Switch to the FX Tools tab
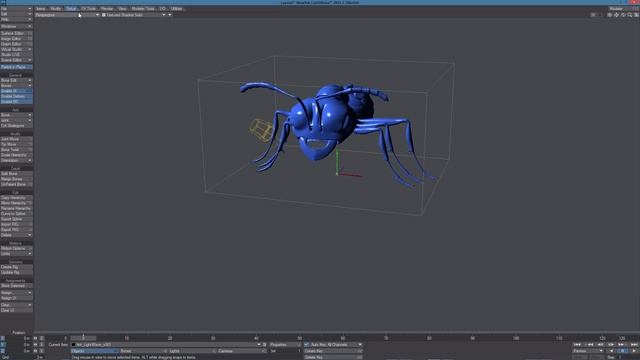640x360 pixels. 88,9
